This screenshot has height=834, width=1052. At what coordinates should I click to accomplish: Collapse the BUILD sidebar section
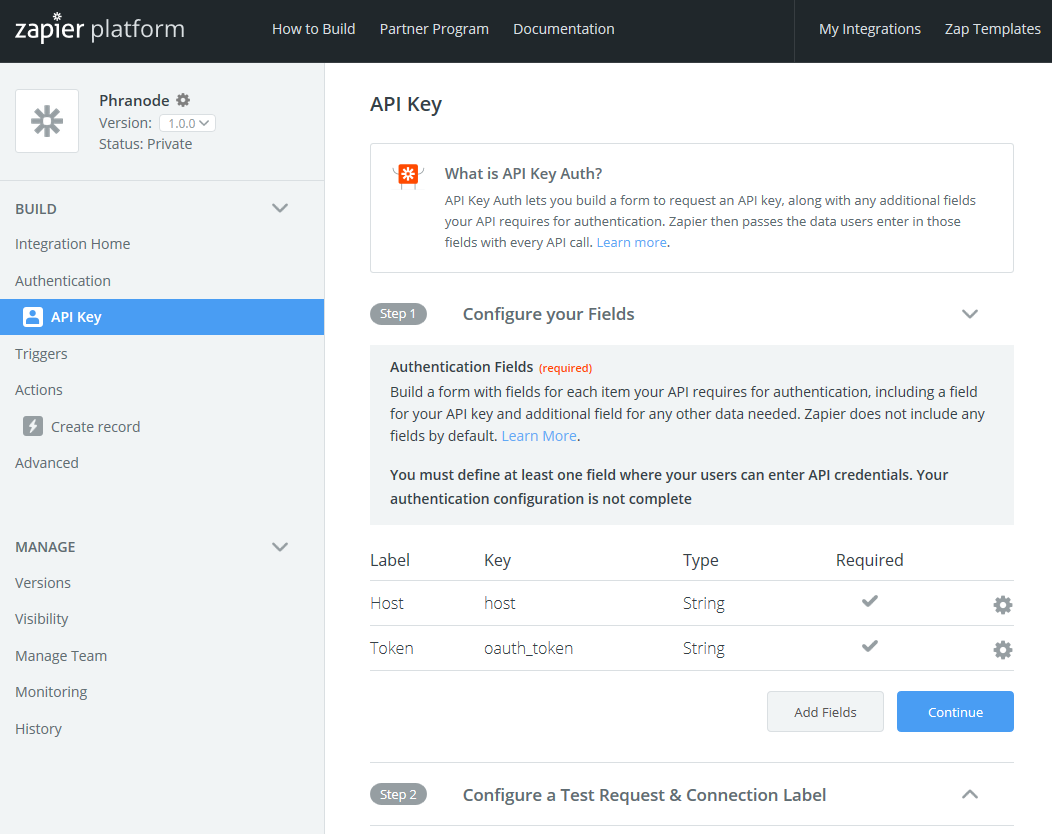(280, 208)
